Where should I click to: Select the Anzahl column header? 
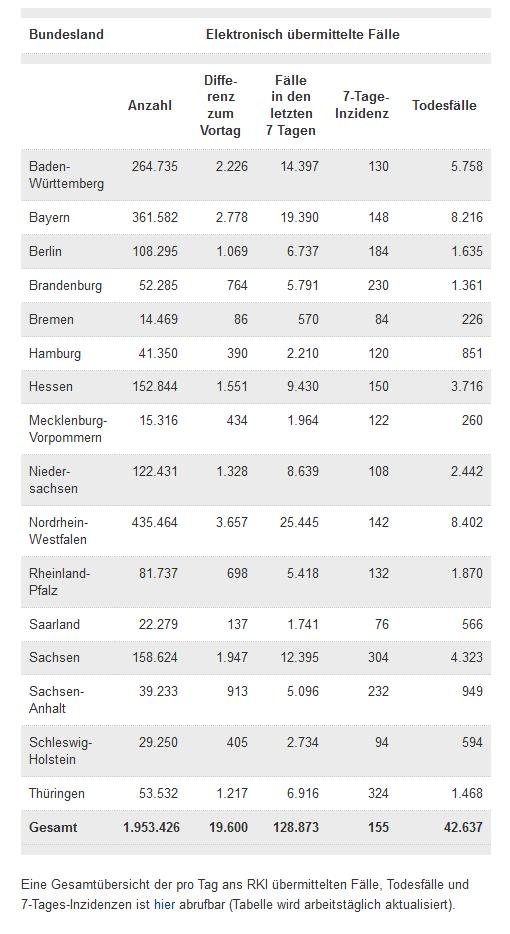150,105
